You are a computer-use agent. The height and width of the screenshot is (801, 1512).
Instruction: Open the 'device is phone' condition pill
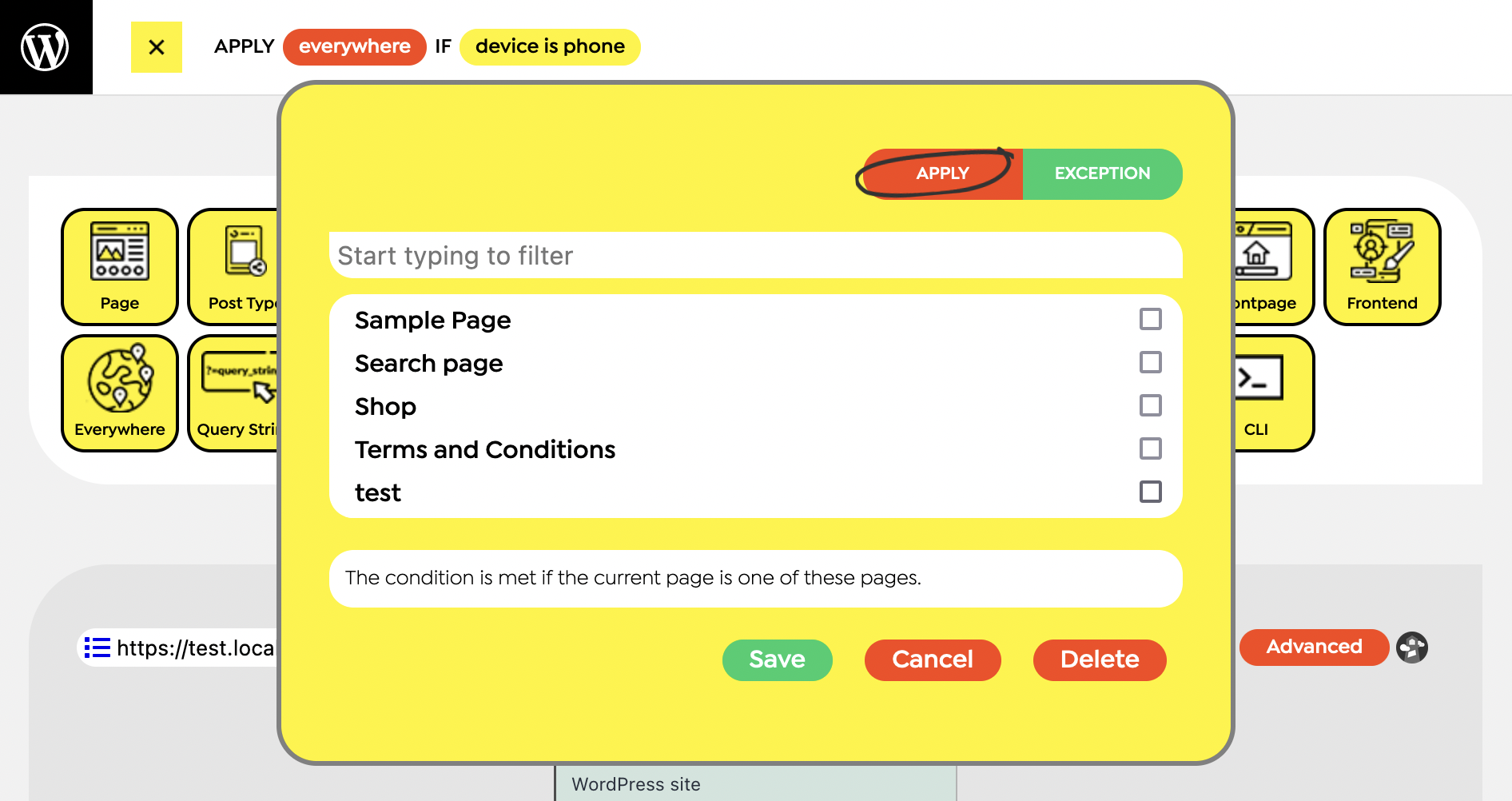[x=550, y=46]
